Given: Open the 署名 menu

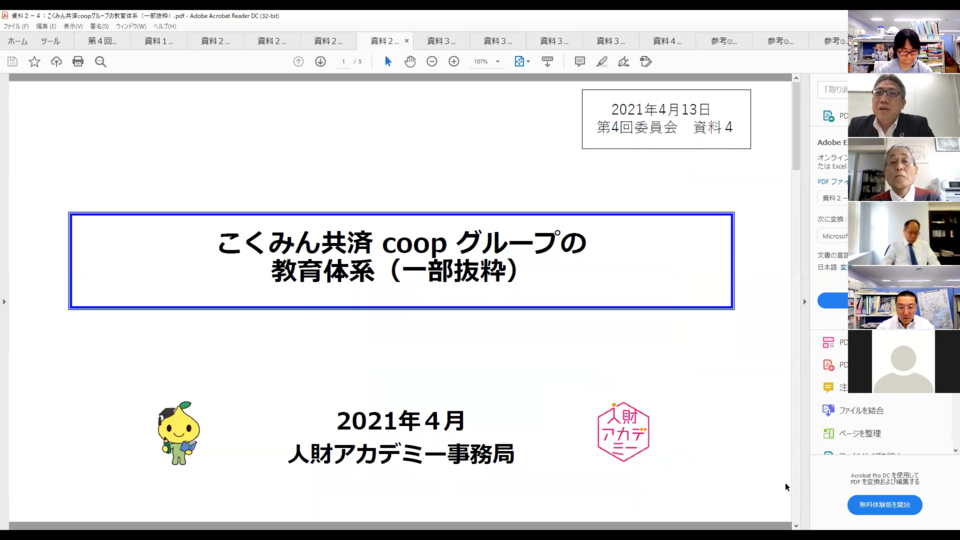Looking at the screenshot, I should pyautogui.click(x=99, y=26).
